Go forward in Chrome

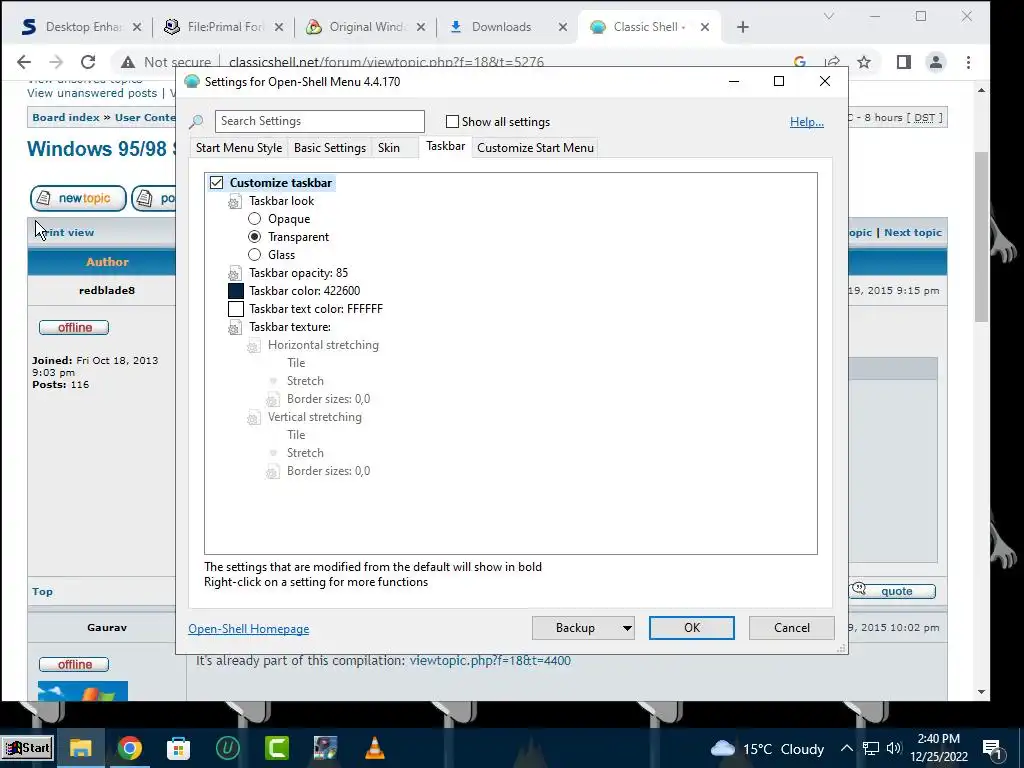click(x=56, y=62)
